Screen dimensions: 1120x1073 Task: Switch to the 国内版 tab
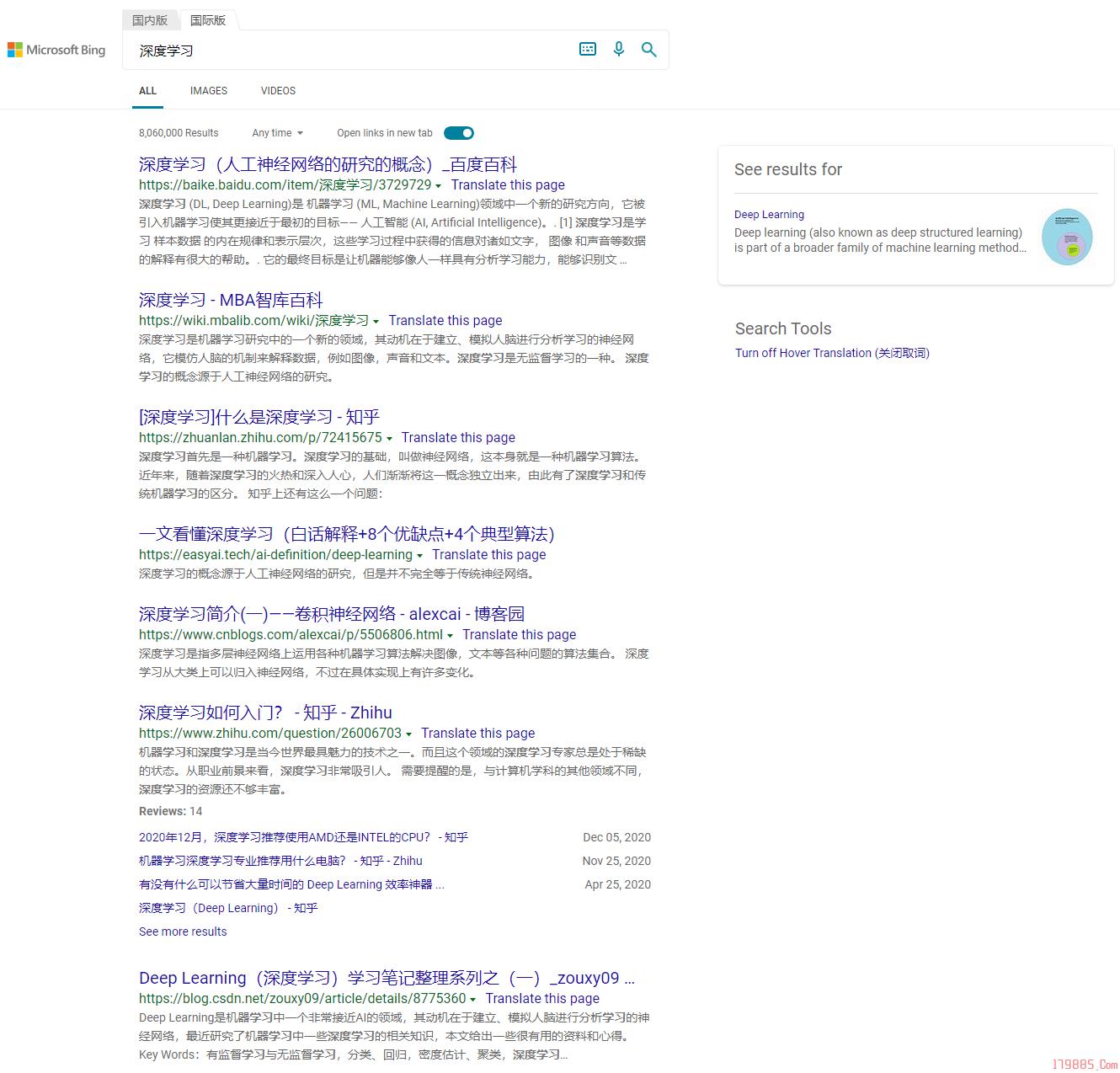pyautogui.click(x=151, y=19)
